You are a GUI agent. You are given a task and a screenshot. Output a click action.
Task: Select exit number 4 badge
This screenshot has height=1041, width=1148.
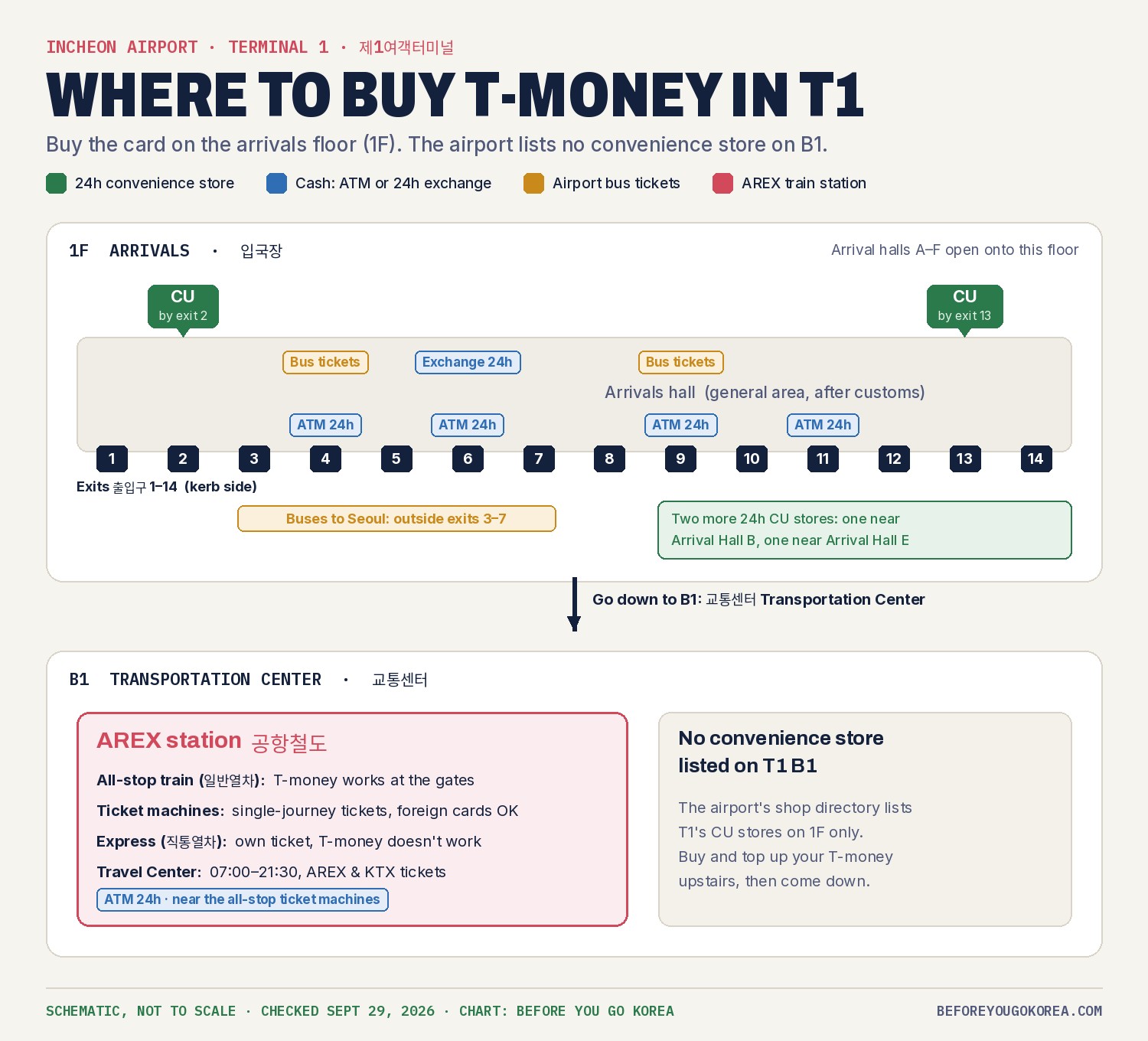click(325, 458)
